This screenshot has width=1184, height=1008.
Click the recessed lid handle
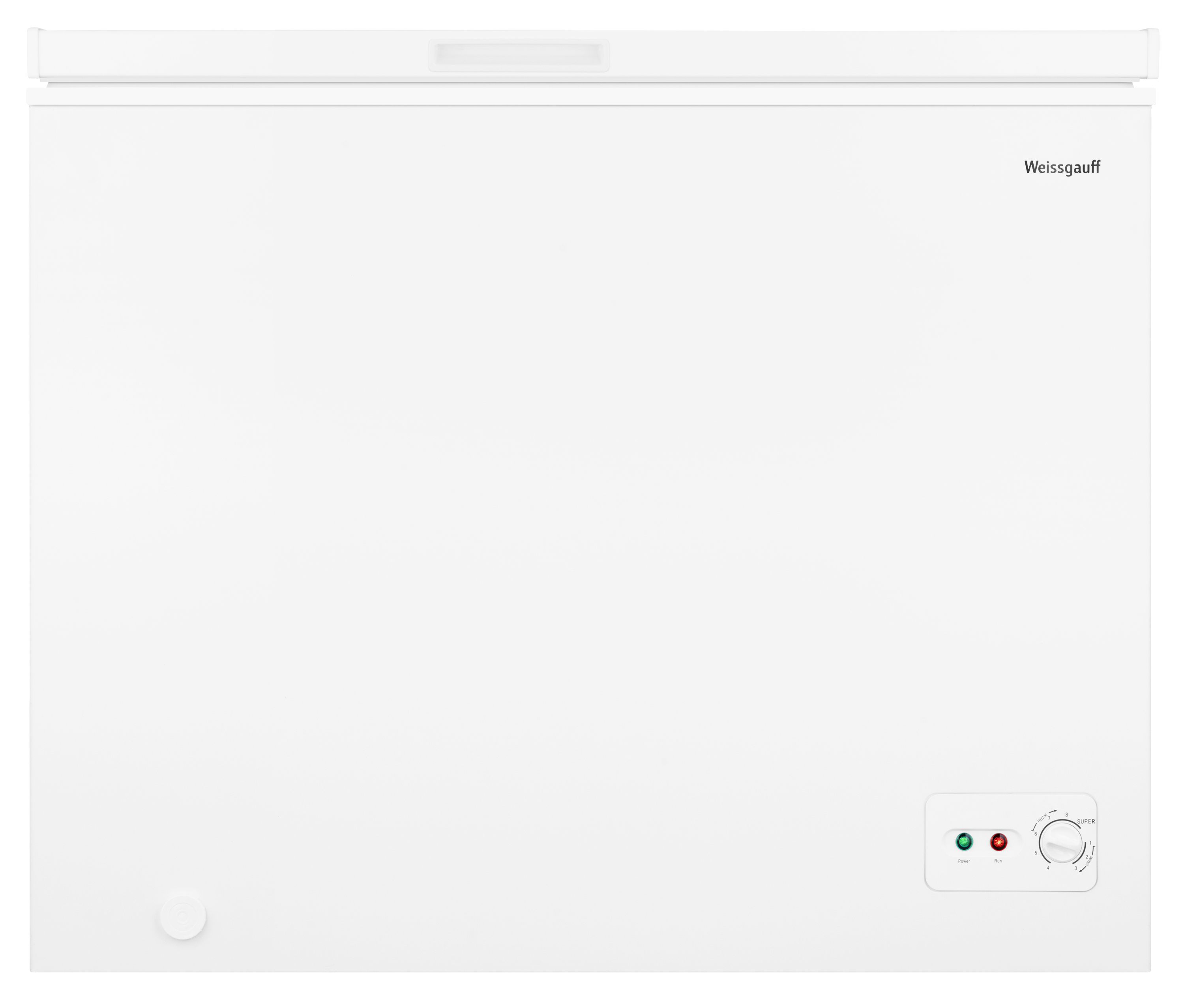click(x=518, y=55)
